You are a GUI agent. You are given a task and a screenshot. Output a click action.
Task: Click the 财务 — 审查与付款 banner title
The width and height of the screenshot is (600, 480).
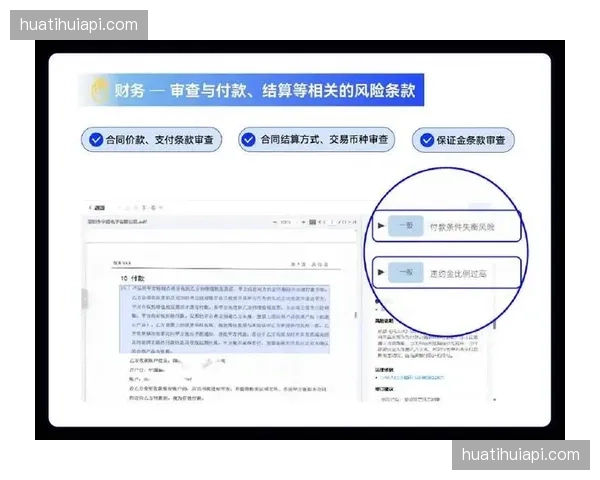[265, 90]
